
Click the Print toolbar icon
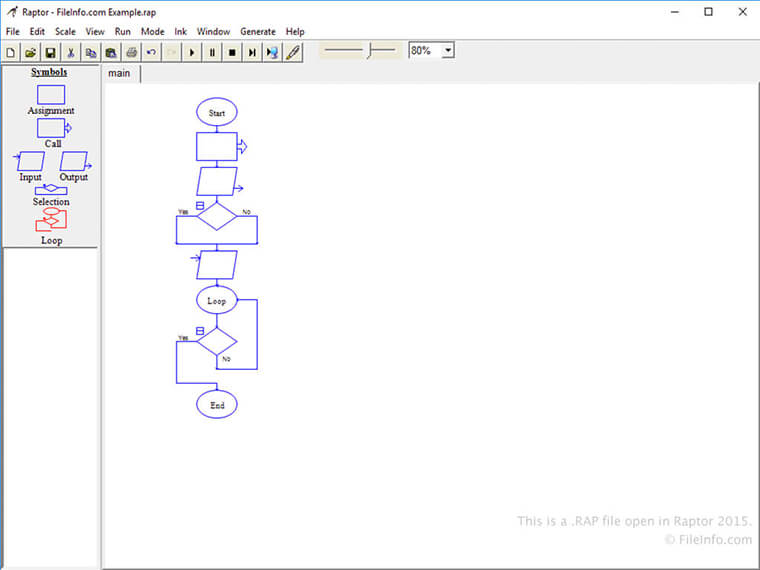(131, 52)
